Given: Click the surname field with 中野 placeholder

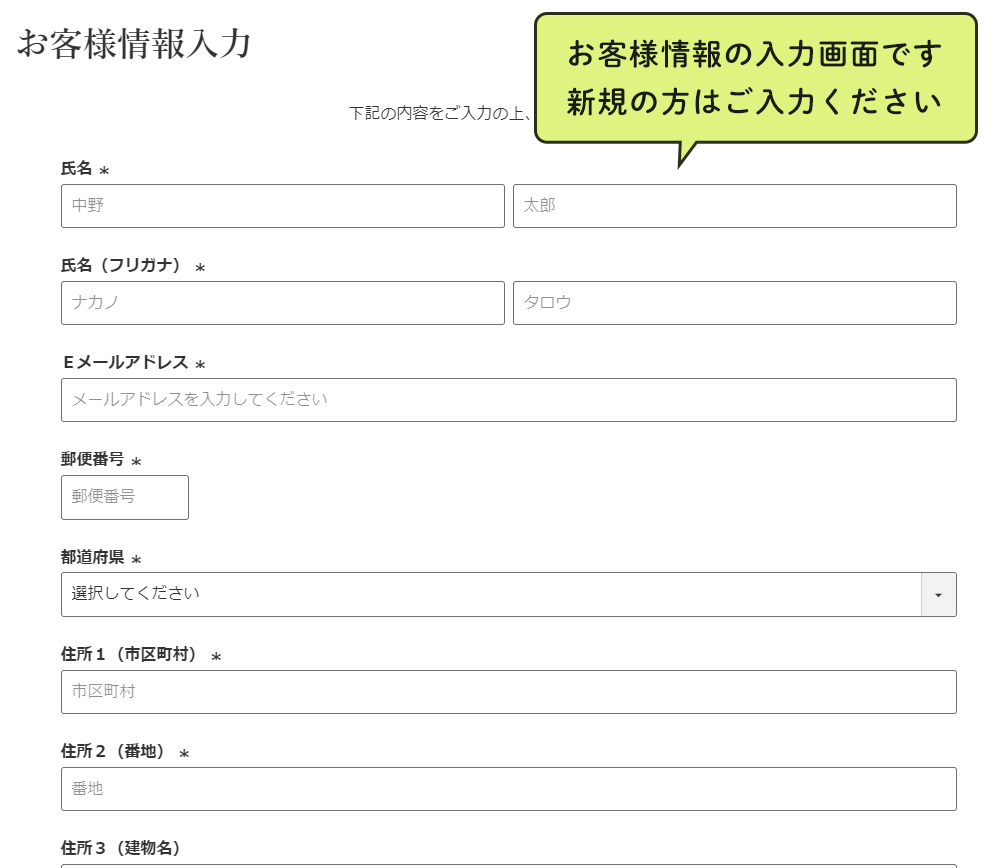Looking at the screenshot, I should (x=282, y=206).
